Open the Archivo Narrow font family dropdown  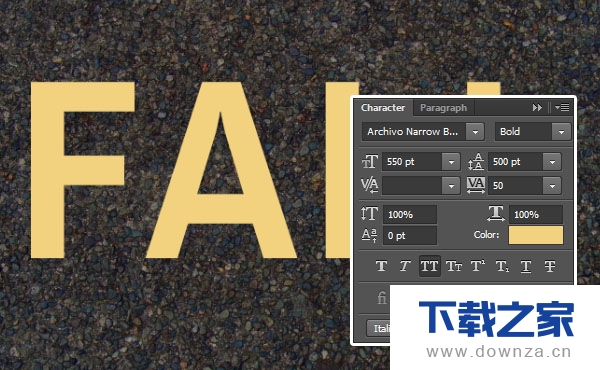(475, 132)
